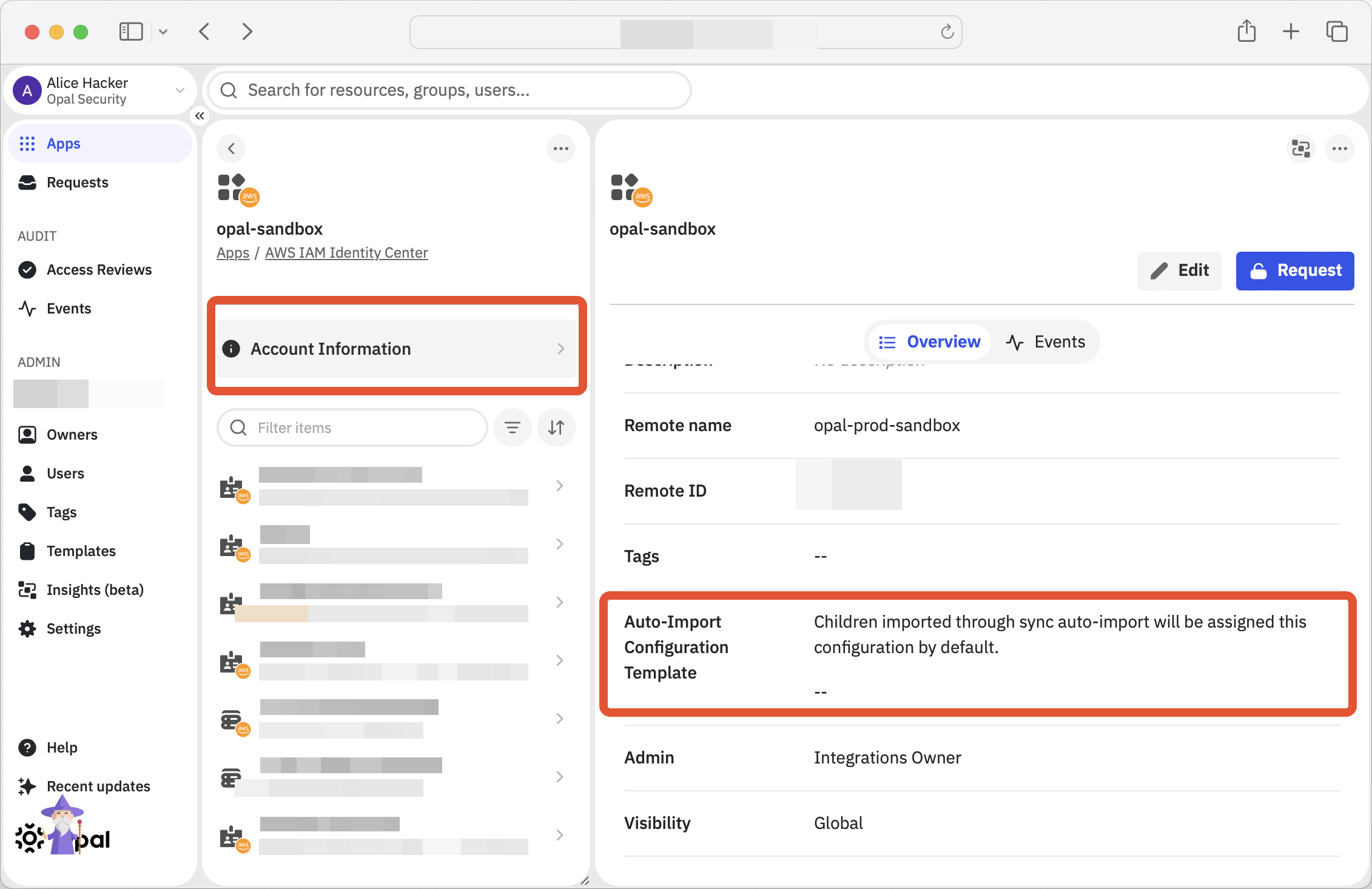This screenshot has height=889, width=1372.
Task: Expand the first resource list item chevron
Action: (560, 486)
